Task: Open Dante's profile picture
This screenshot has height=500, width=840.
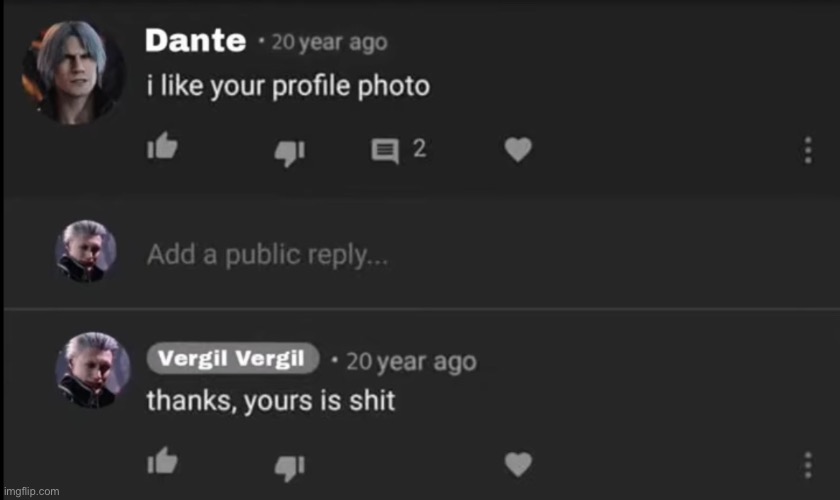Action: tap(73, 72)
